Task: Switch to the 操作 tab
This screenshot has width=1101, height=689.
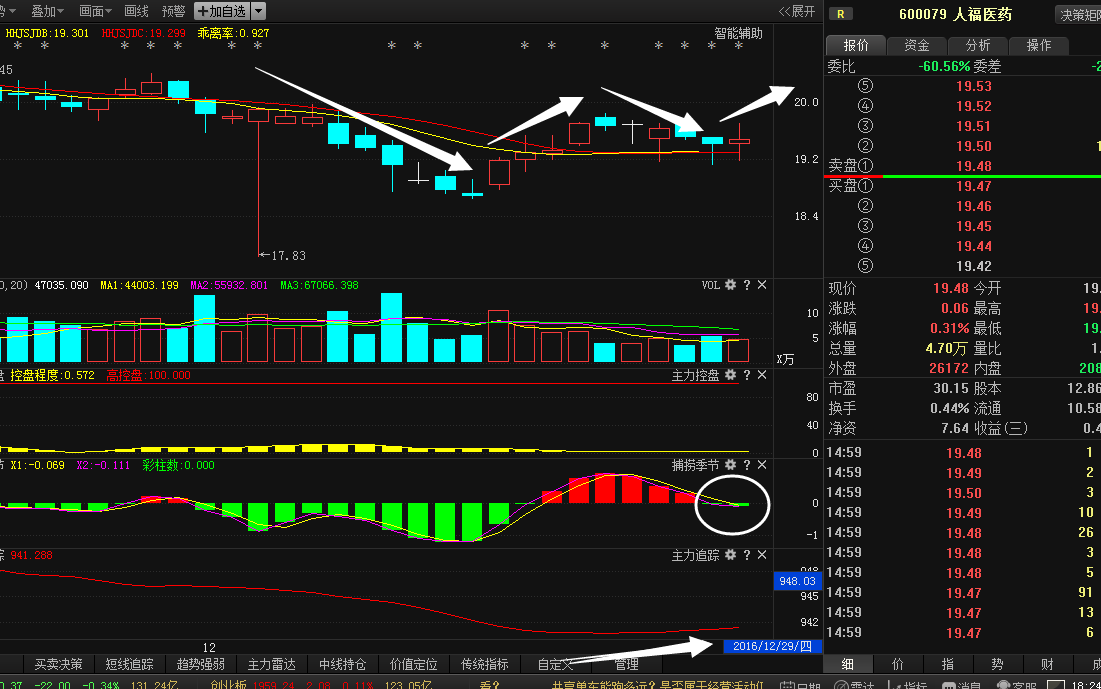Action: pyautogui.click(x=1039, y=45)
